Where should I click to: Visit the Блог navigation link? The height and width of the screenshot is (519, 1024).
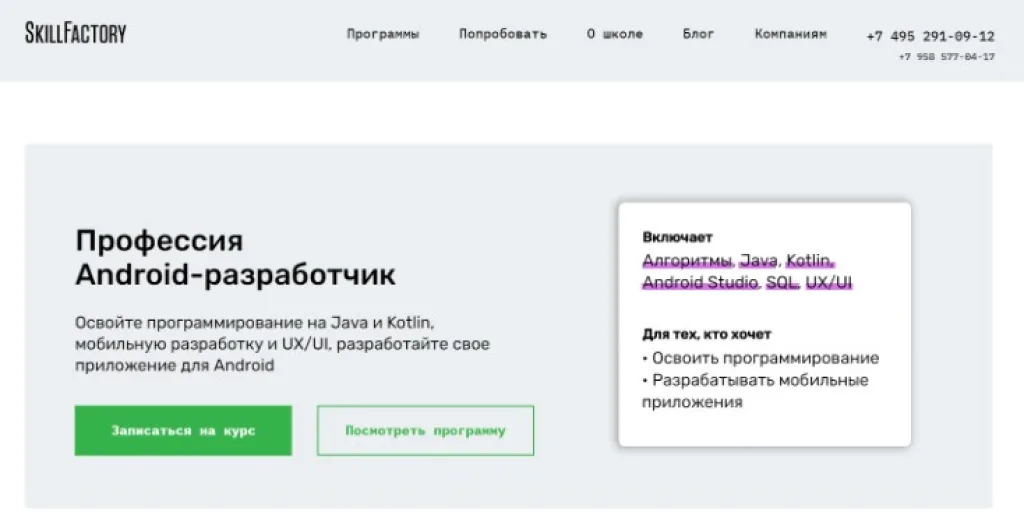click(698, 34)
